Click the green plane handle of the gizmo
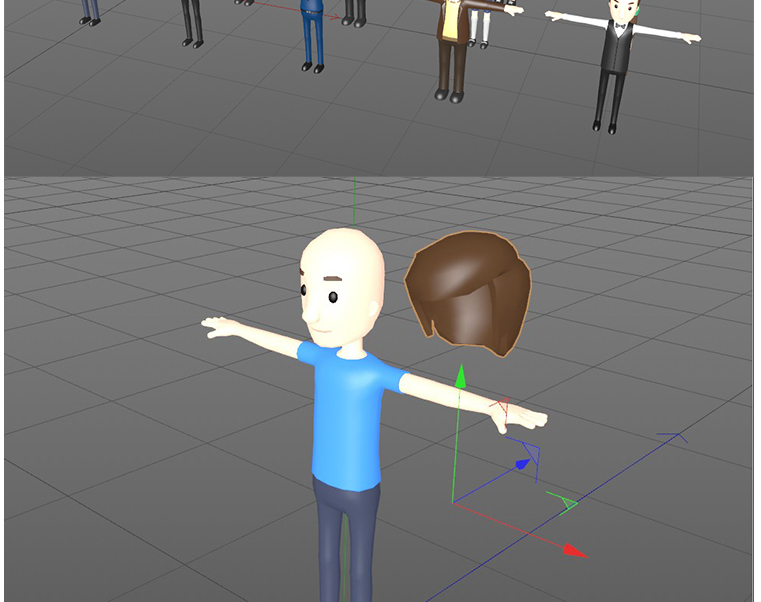This screenshot has width=761, height=602. [x=562, y=503]
